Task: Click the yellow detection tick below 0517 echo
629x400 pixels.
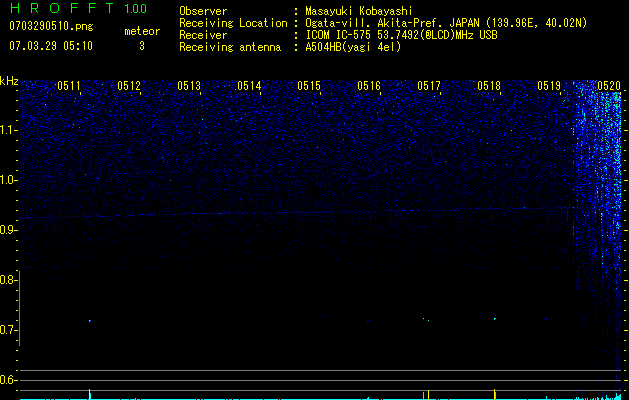Action: (x=428, y=394)
